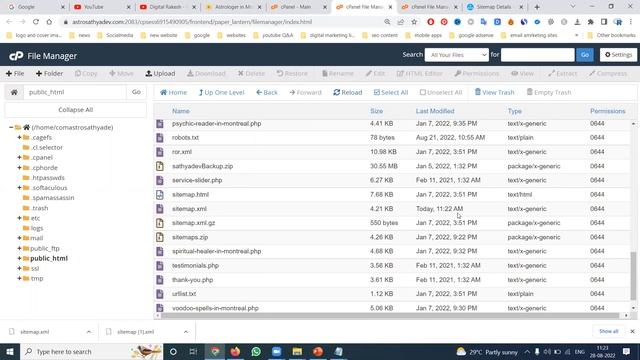This screenshot has height=360, width=640.
Task: Click the search Go button
Action: 585,55
